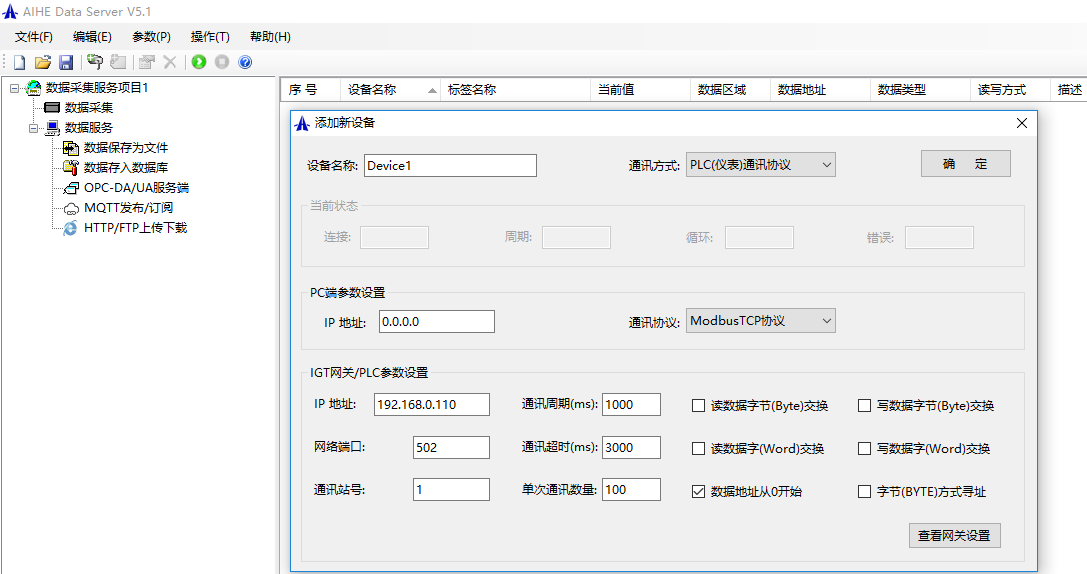The image size is (1087, 574).
Task: Open the 通讯方式 dropdown
Action: [x=760, y=165]
